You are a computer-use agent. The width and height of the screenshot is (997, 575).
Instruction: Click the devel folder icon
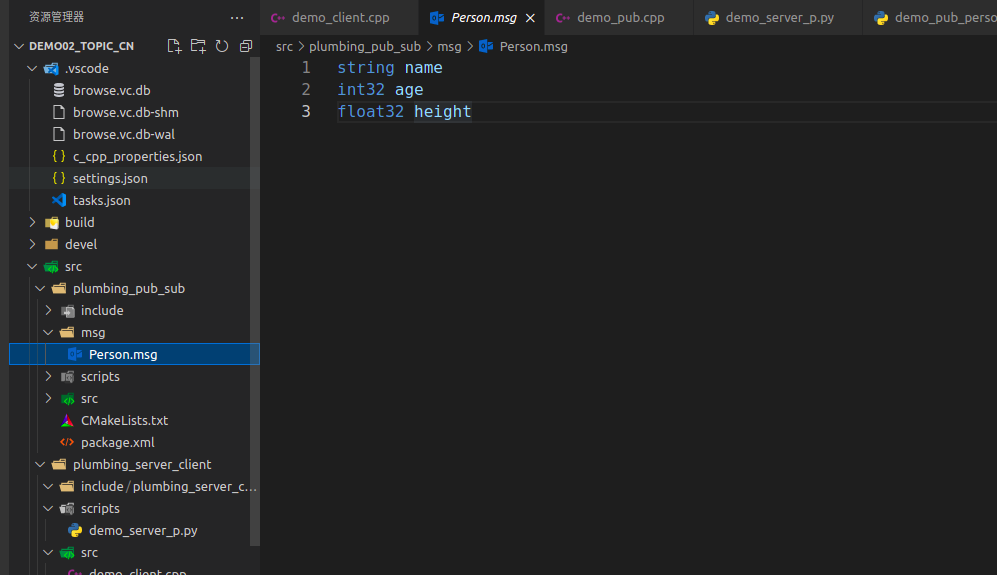tap(52, 244)
